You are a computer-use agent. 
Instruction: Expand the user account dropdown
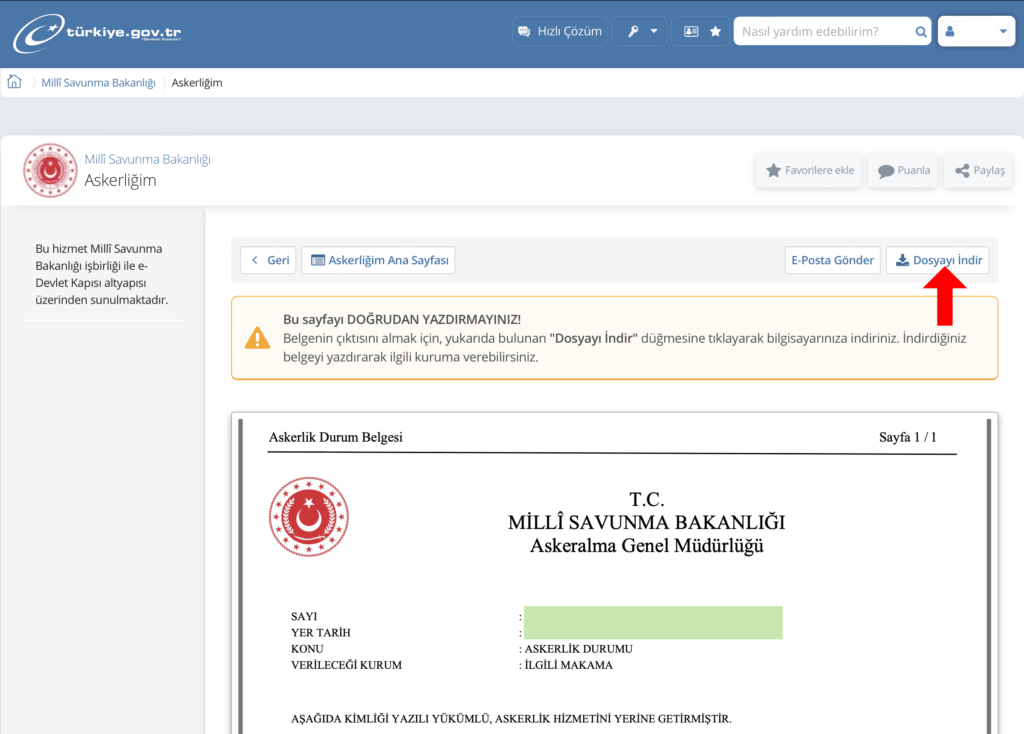point(976,31)
